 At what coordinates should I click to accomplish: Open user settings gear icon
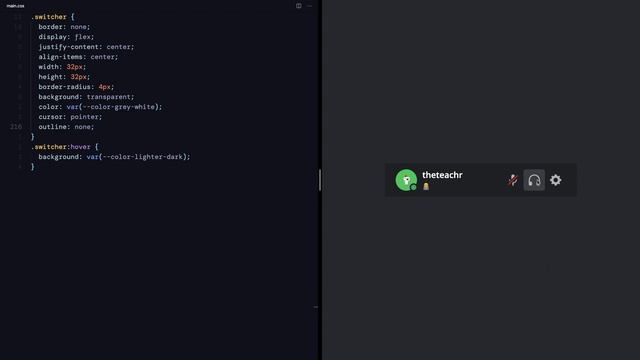(x=556, y=180)
